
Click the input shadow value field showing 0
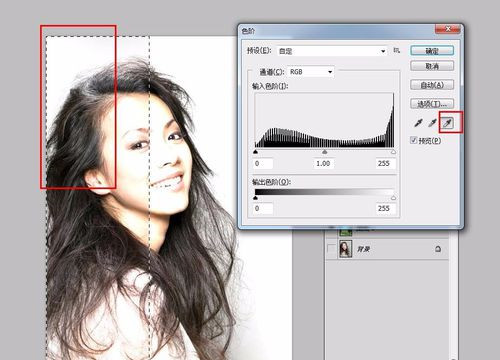263,164
